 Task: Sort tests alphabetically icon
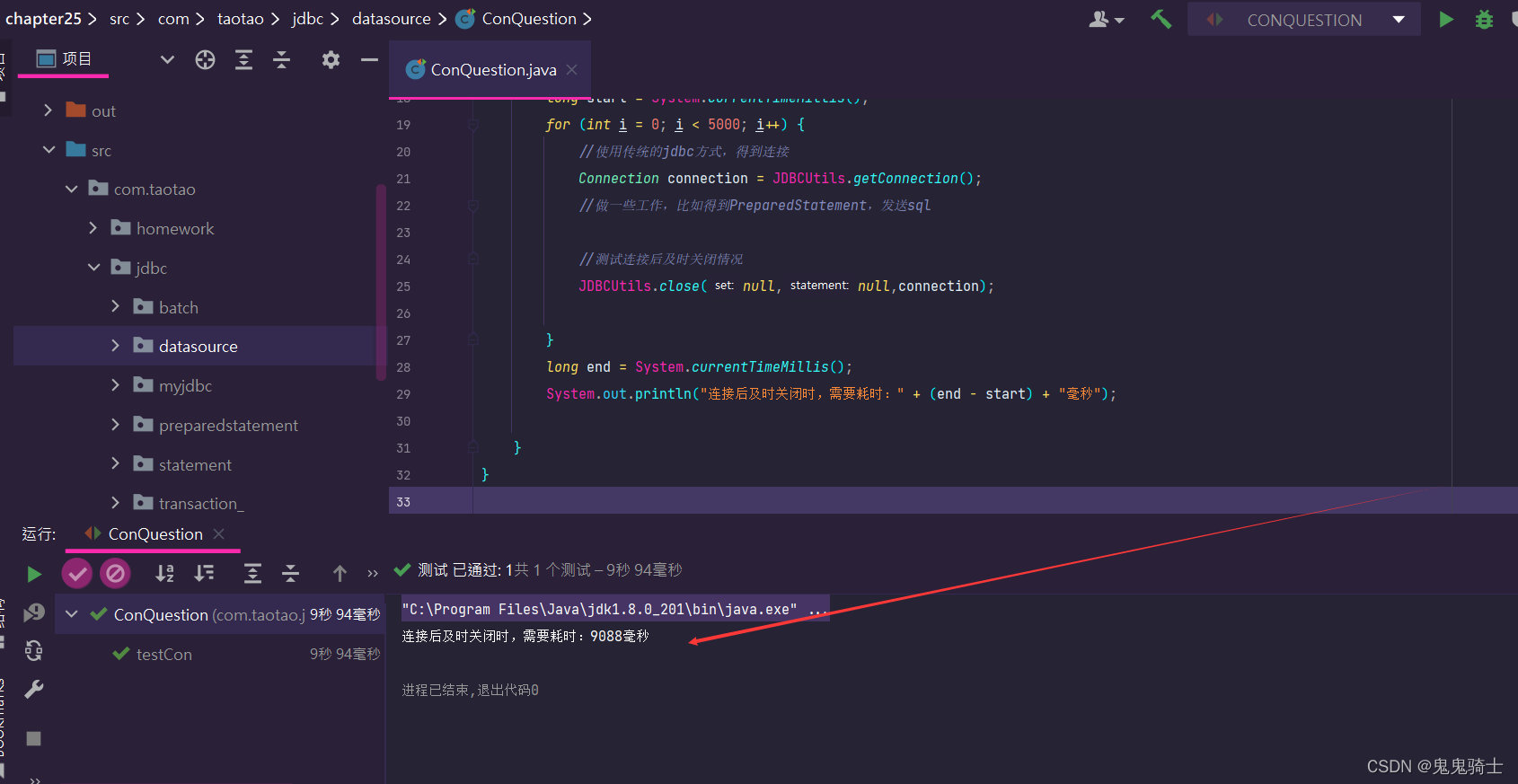pos(165,573)
